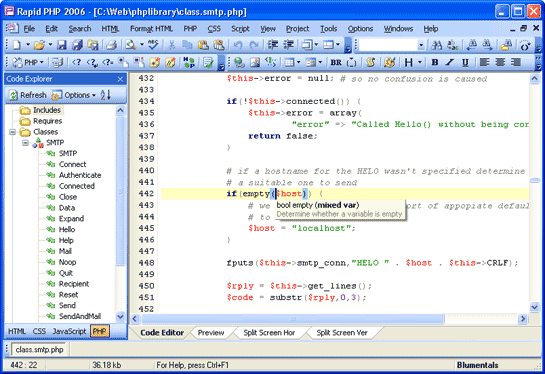This screenshot has height=374, width=545.
Task: Select the class.smtp.php document tab
Action: click(x=39, y=349)
